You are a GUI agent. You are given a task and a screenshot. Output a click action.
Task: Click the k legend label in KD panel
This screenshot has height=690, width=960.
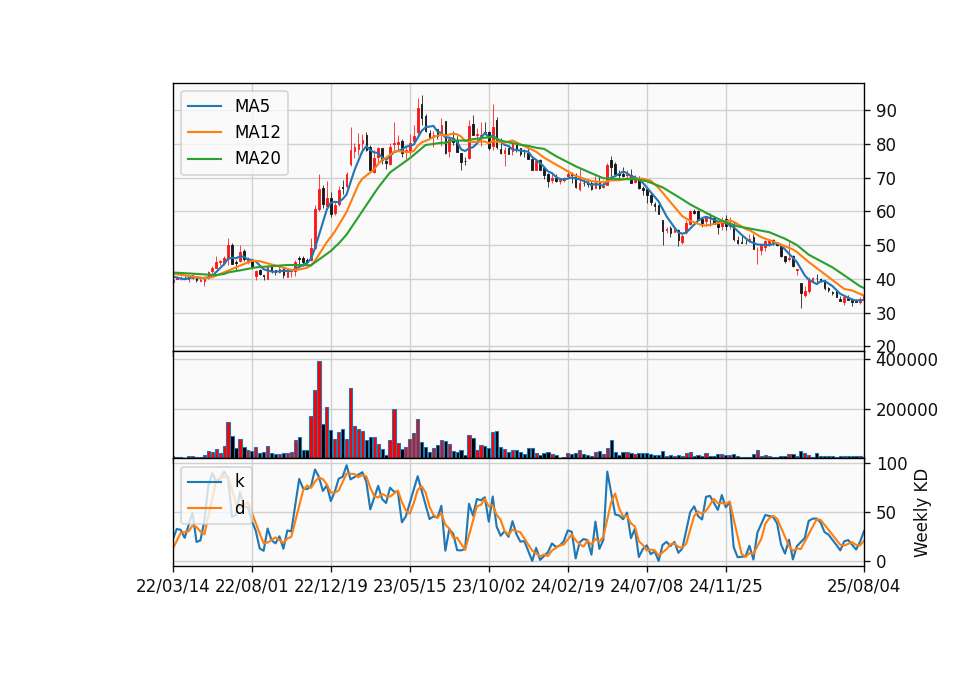click(239, 481)
